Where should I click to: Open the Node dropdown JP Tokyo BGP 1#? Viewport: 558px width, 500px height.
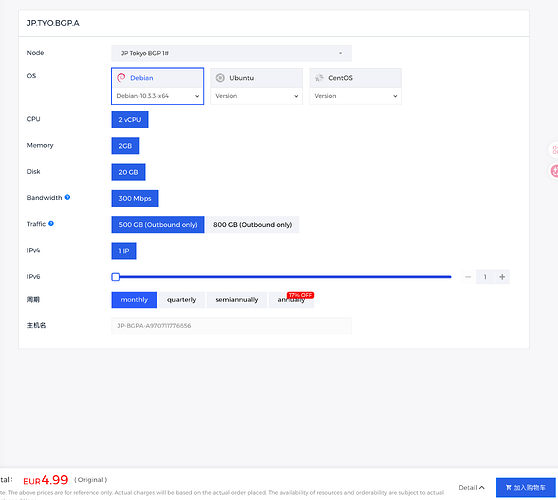[231, 53]
